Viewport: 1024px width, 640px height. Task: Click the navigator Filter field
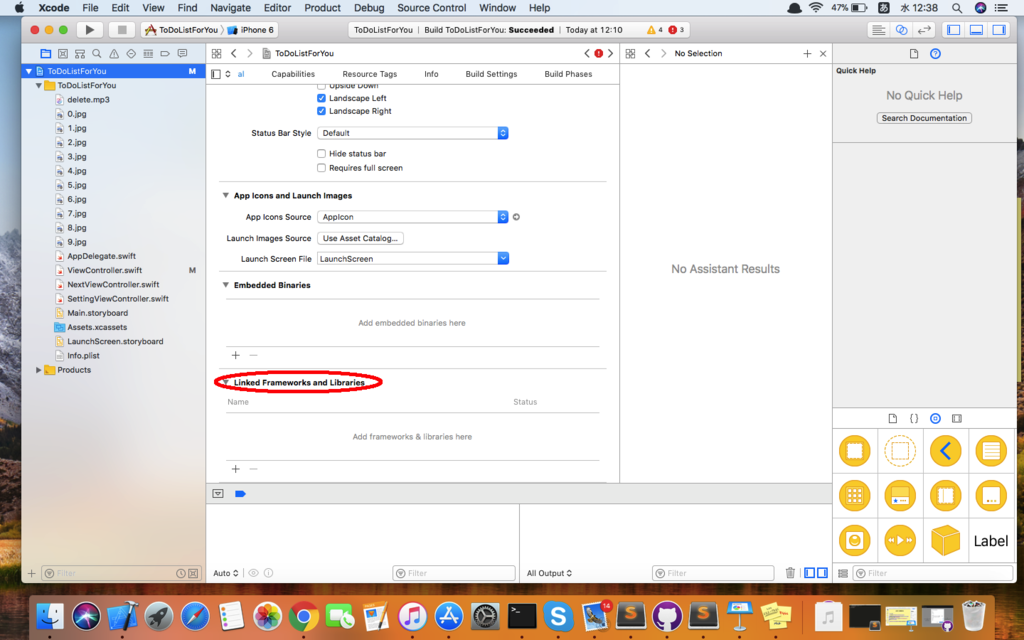[121, 573]
